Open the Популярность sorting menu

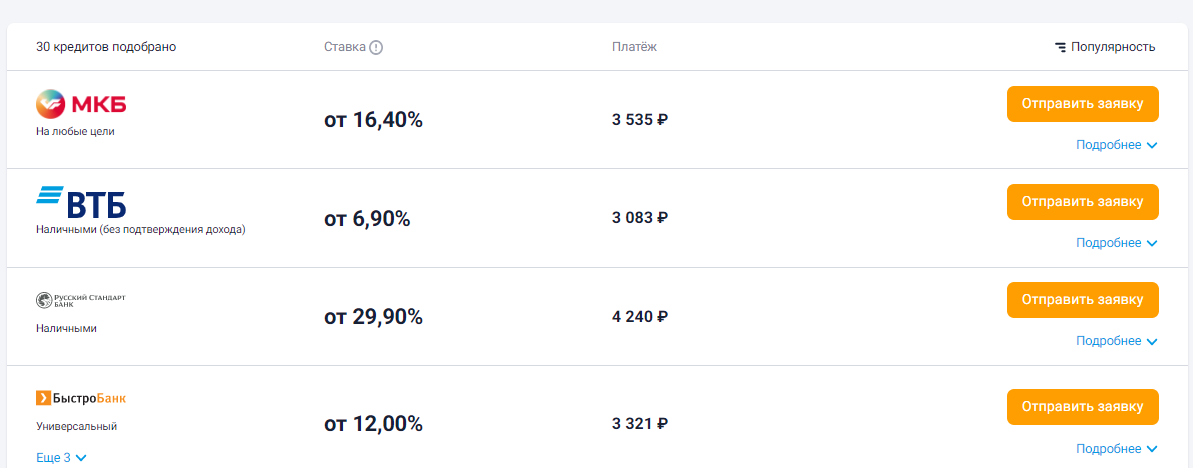[x=1105, y=47]
